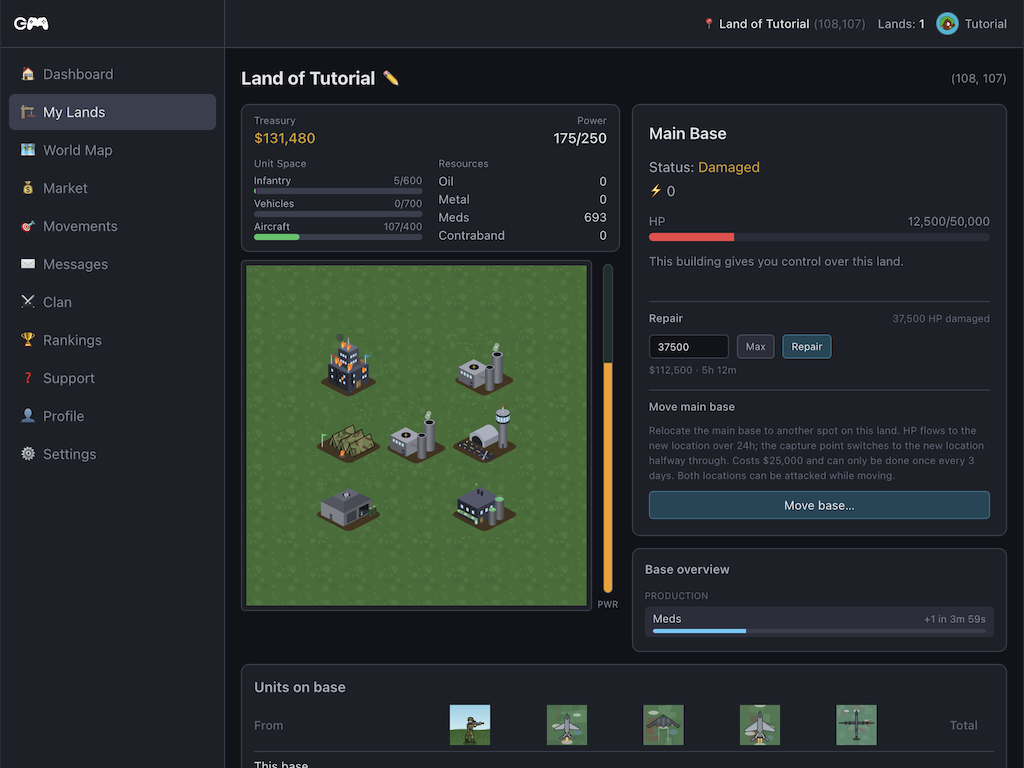Viewport: 1024px width, 768px height.
Task: Select the gray garage building on the map
Action: click(348, 507)
